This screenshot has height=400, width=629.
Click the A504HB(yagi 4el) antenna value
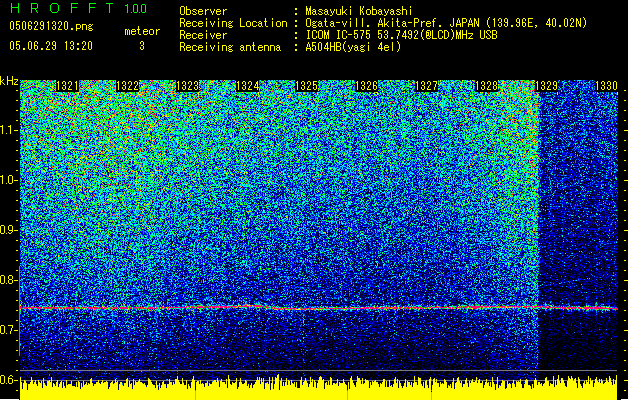pyautogui.click(x=353, y=47)
